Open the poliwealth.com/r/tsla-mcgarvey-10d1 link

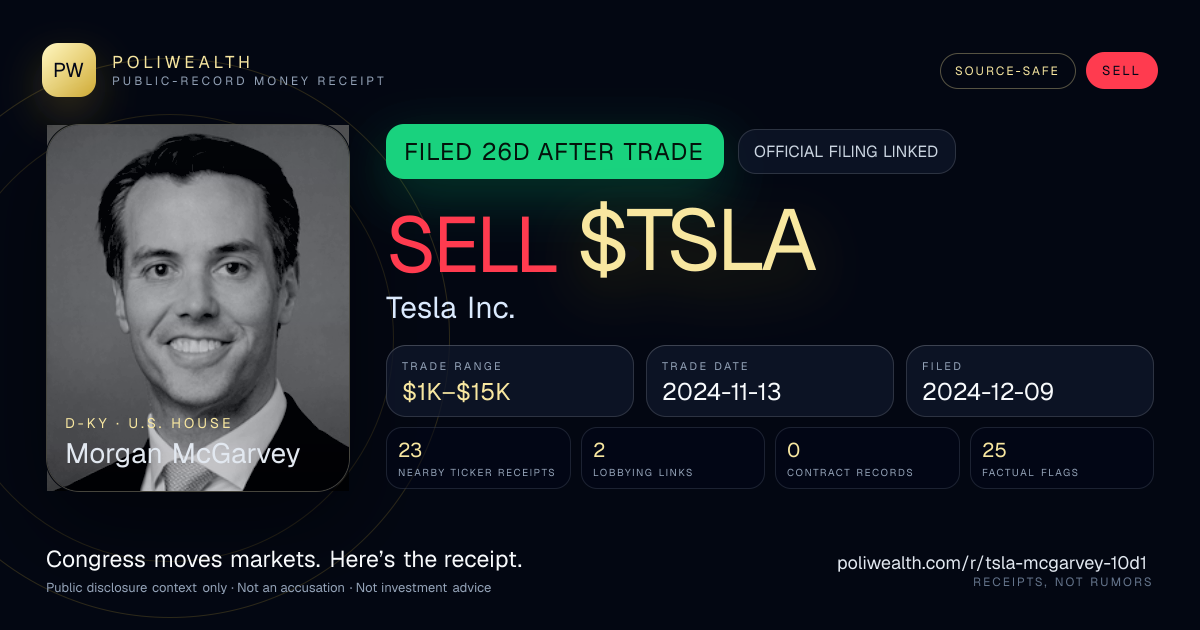995,563
